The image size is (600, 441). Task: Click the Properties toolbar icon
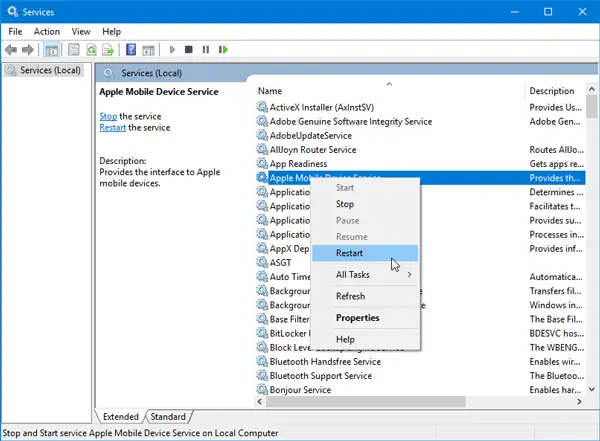73,50
